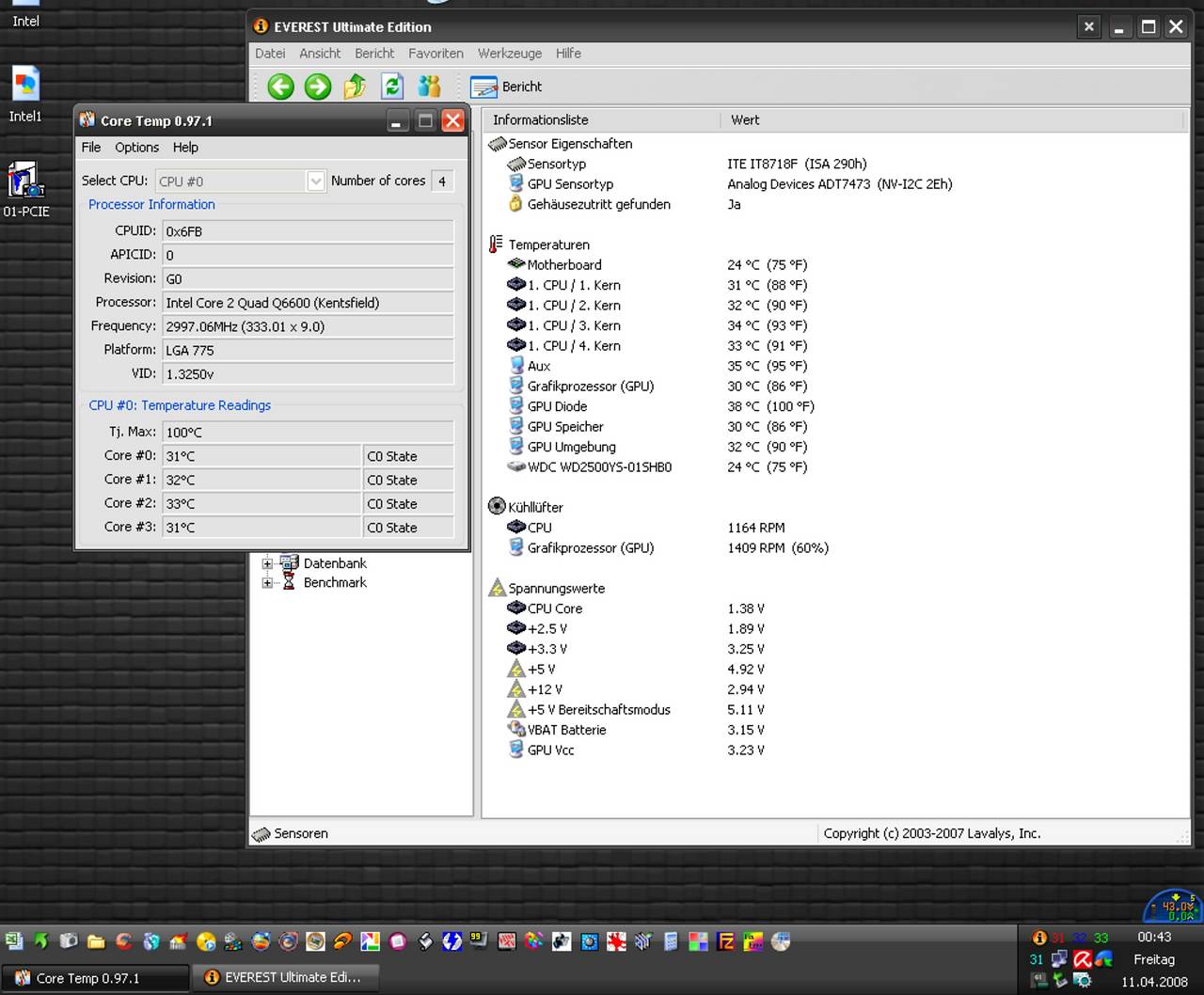Click the blue network speed meter gadget
This screenshot has width=1204, height=995.
click(x=1173, y=906)
